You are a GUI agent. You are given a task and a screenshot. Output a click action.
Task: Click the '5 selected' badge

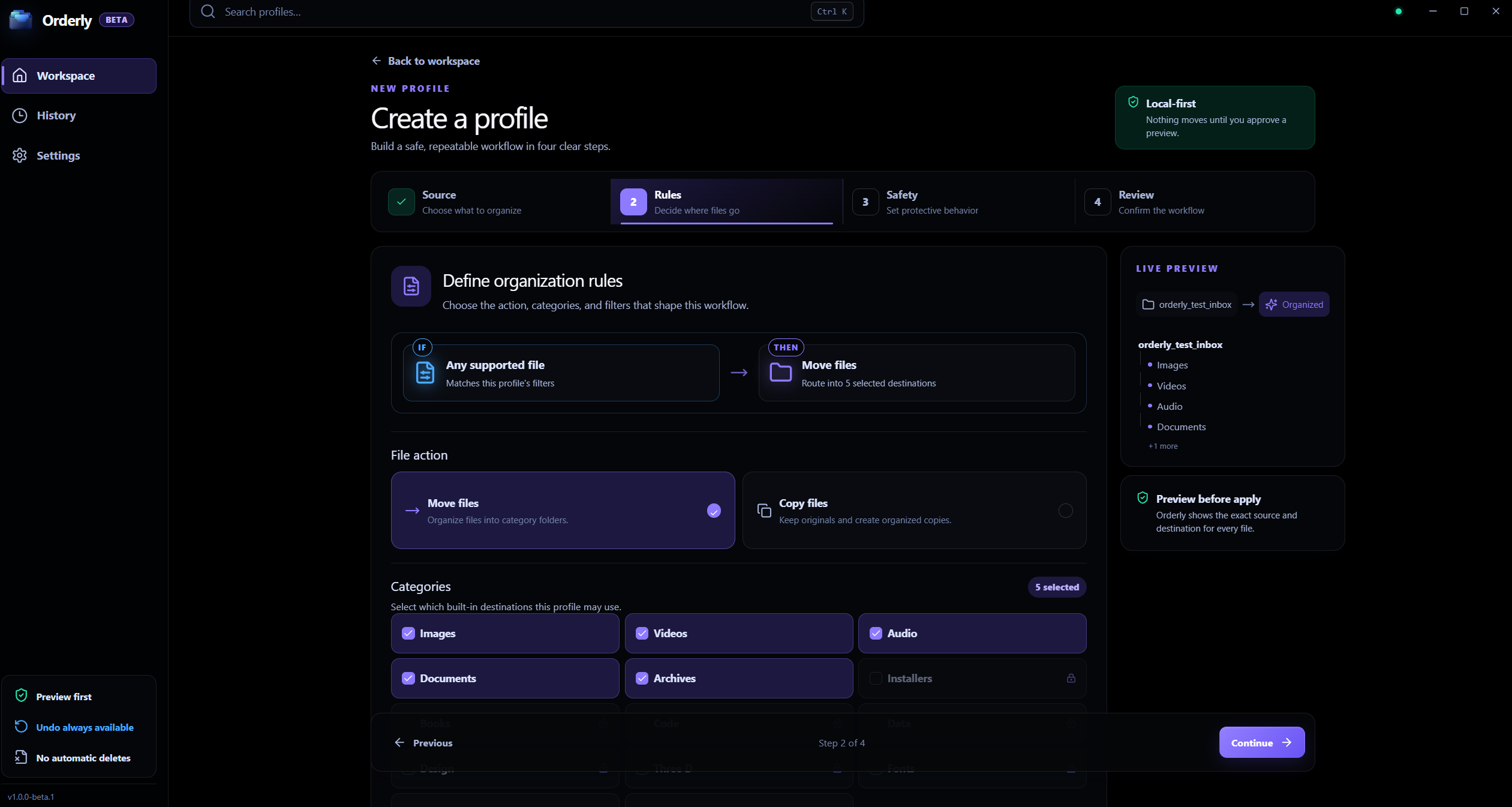coord(1057,587)
